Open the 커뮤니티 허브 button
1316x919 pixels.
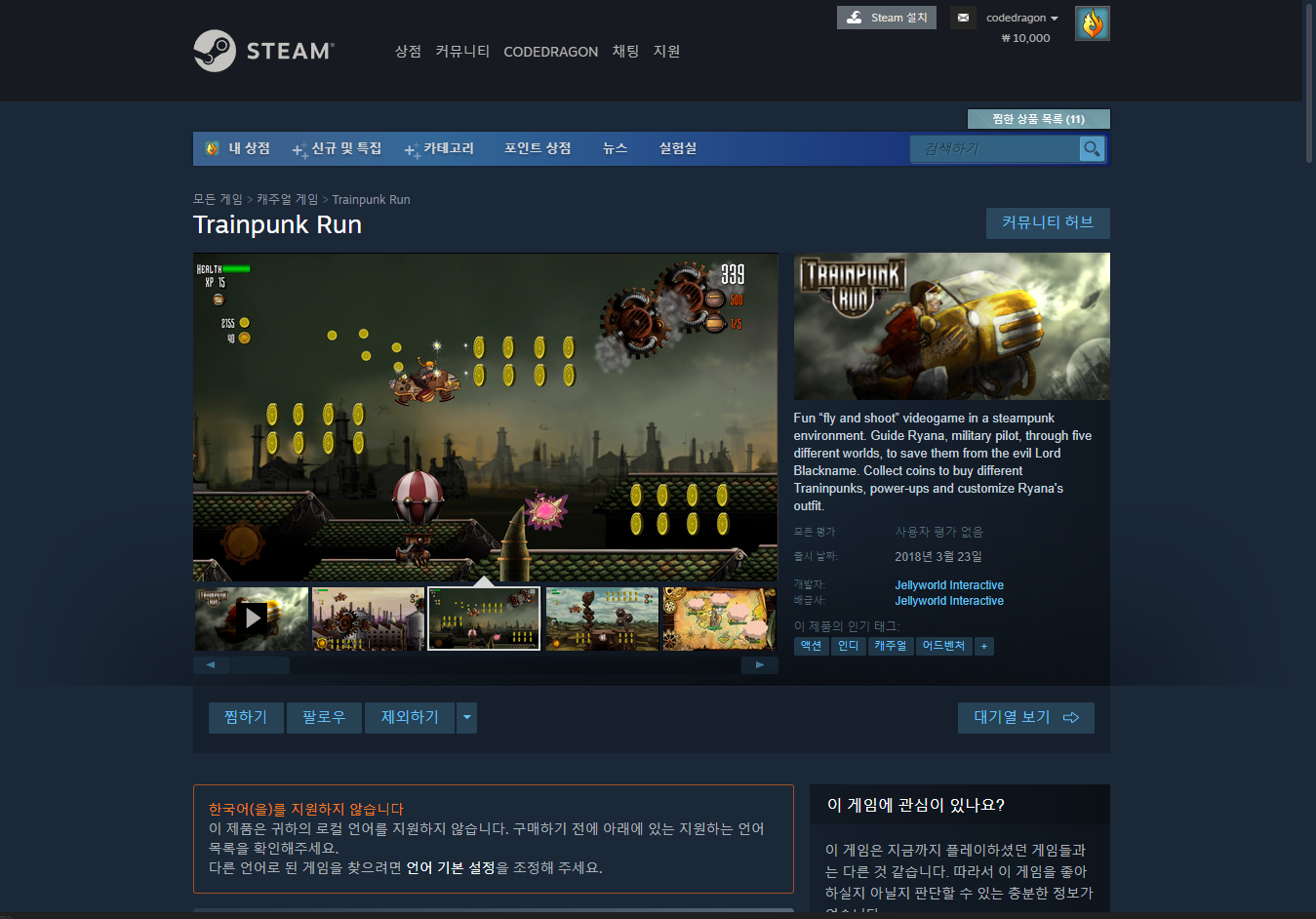click(x=1048, y=222)
